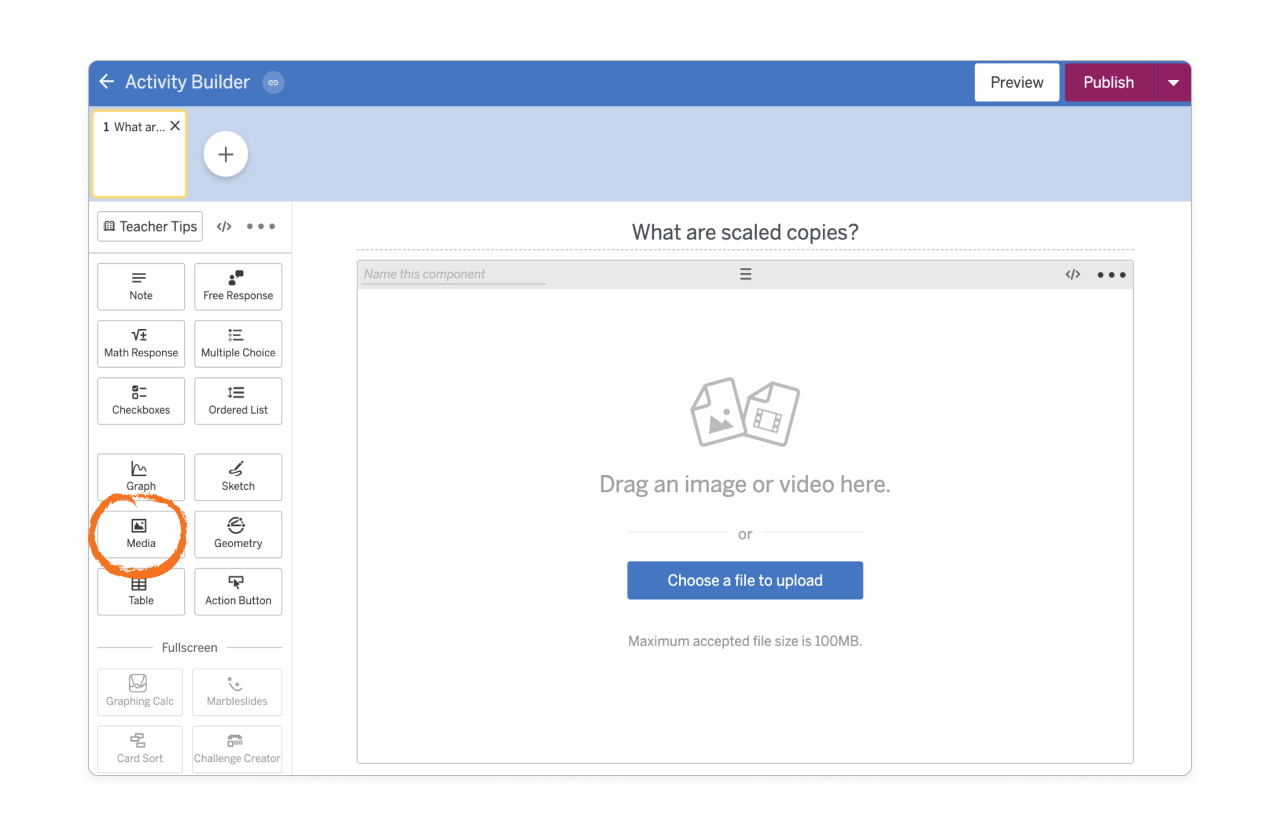Click the 'Name this component' field

pos(450,273)
